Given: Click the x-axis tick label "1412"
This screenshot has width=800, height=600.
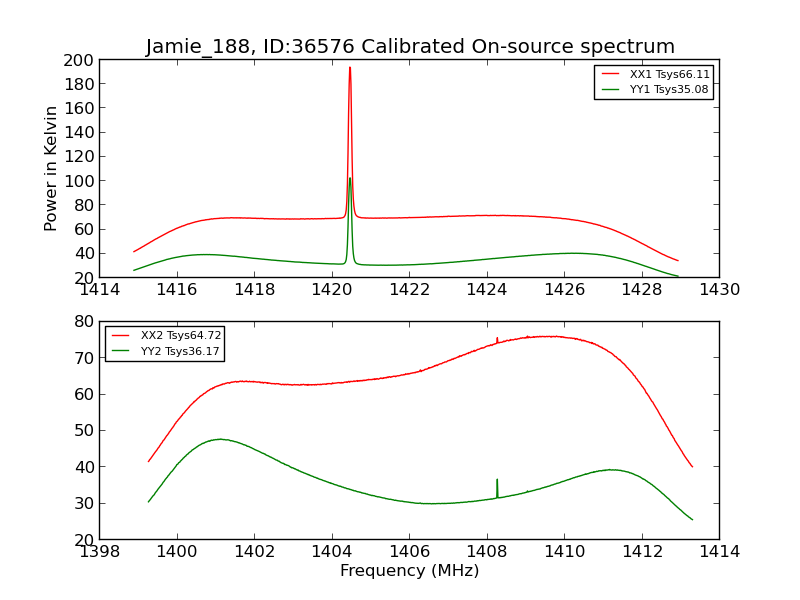Looking at the screenshot, I should click(642, 551).
